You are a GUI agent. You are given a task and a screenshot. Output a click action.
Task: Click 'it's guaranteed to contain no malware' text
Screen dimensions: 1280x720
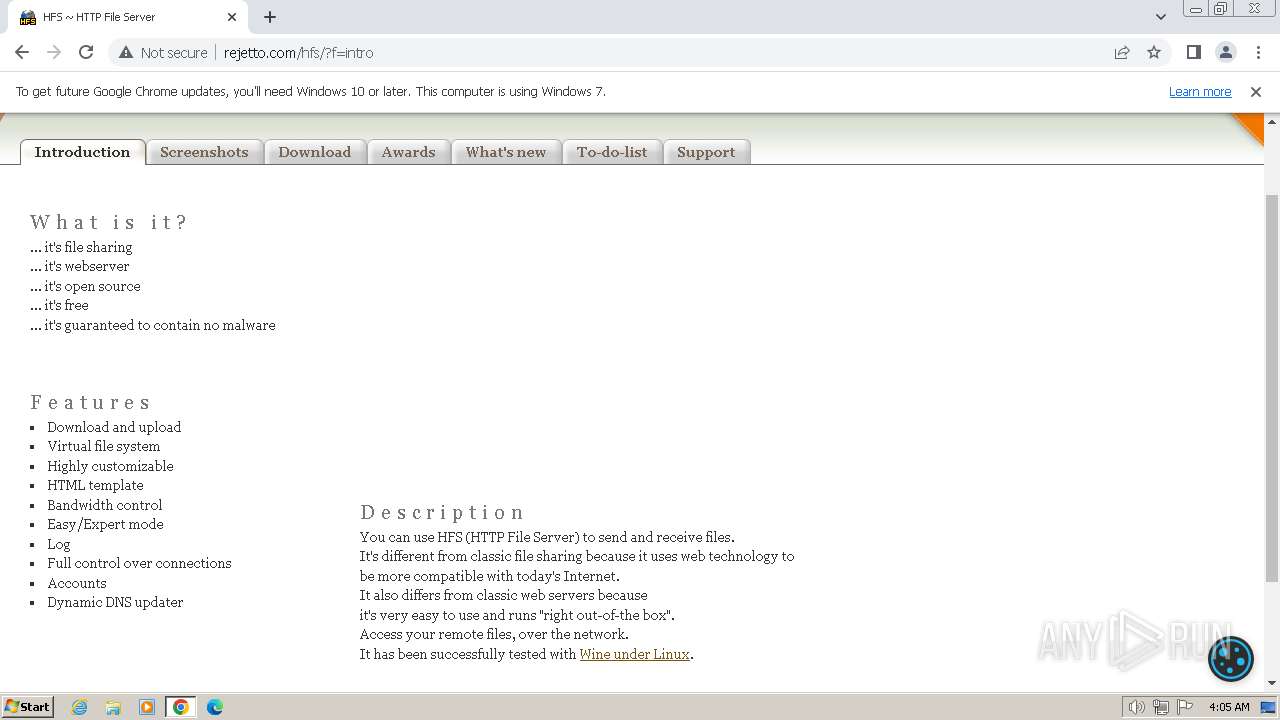click(x=160, y=325)
